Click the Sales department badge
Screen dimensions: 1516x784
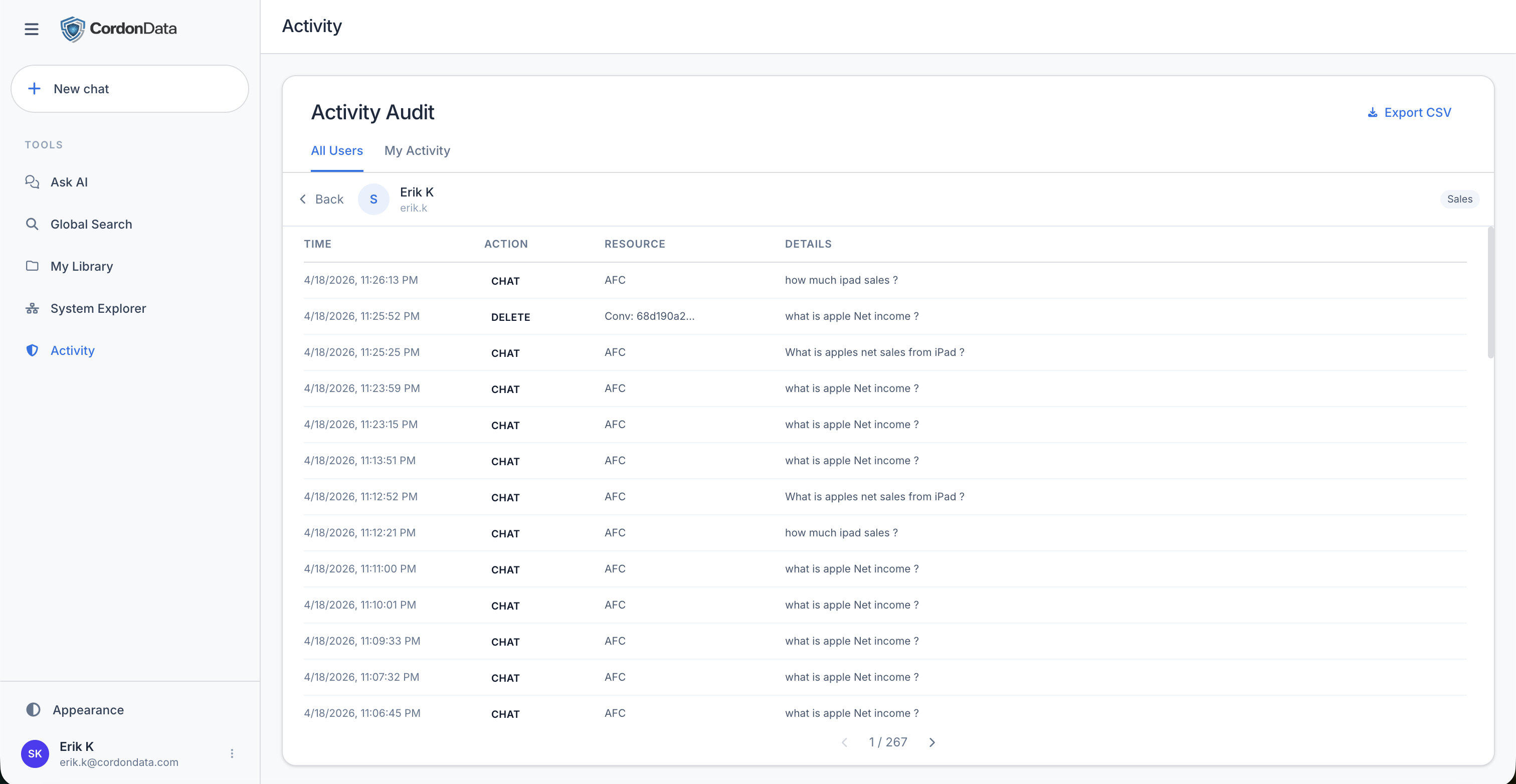(1459, 199)
